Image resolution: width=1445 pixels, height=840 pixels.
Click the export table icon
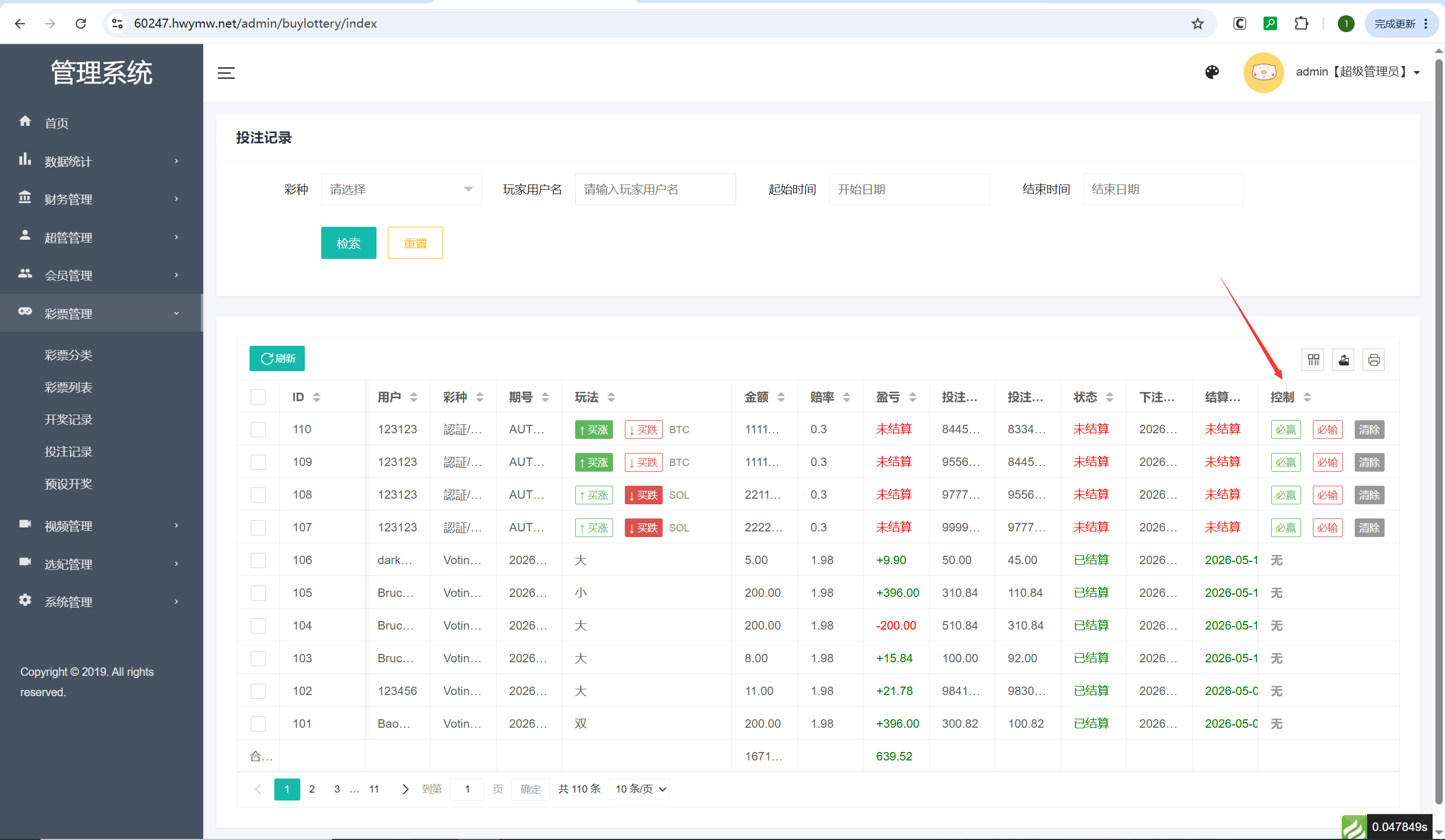click(x=1343, y=360)
